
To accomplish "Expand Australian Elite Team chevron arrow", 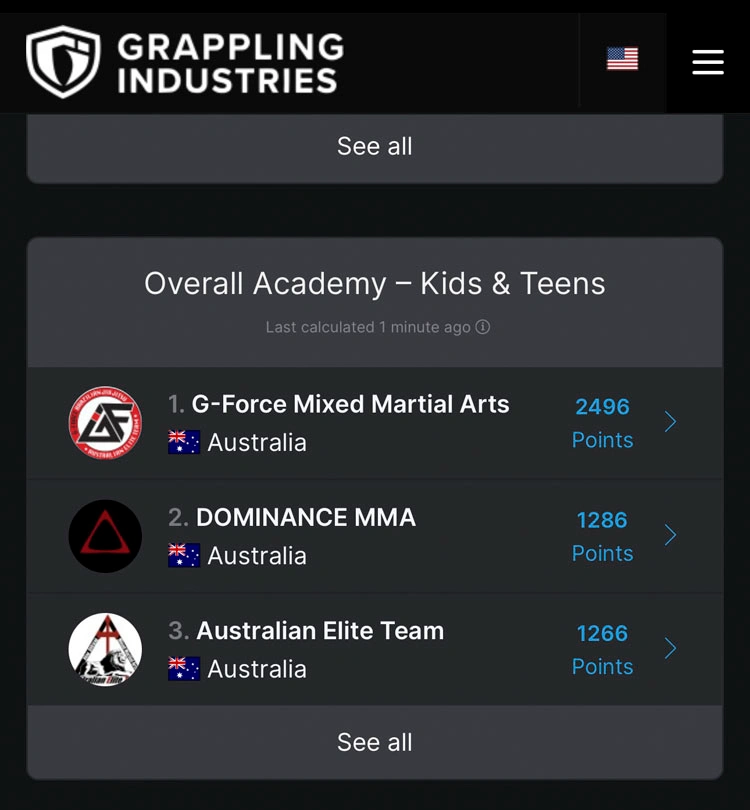I will [670, 648].
